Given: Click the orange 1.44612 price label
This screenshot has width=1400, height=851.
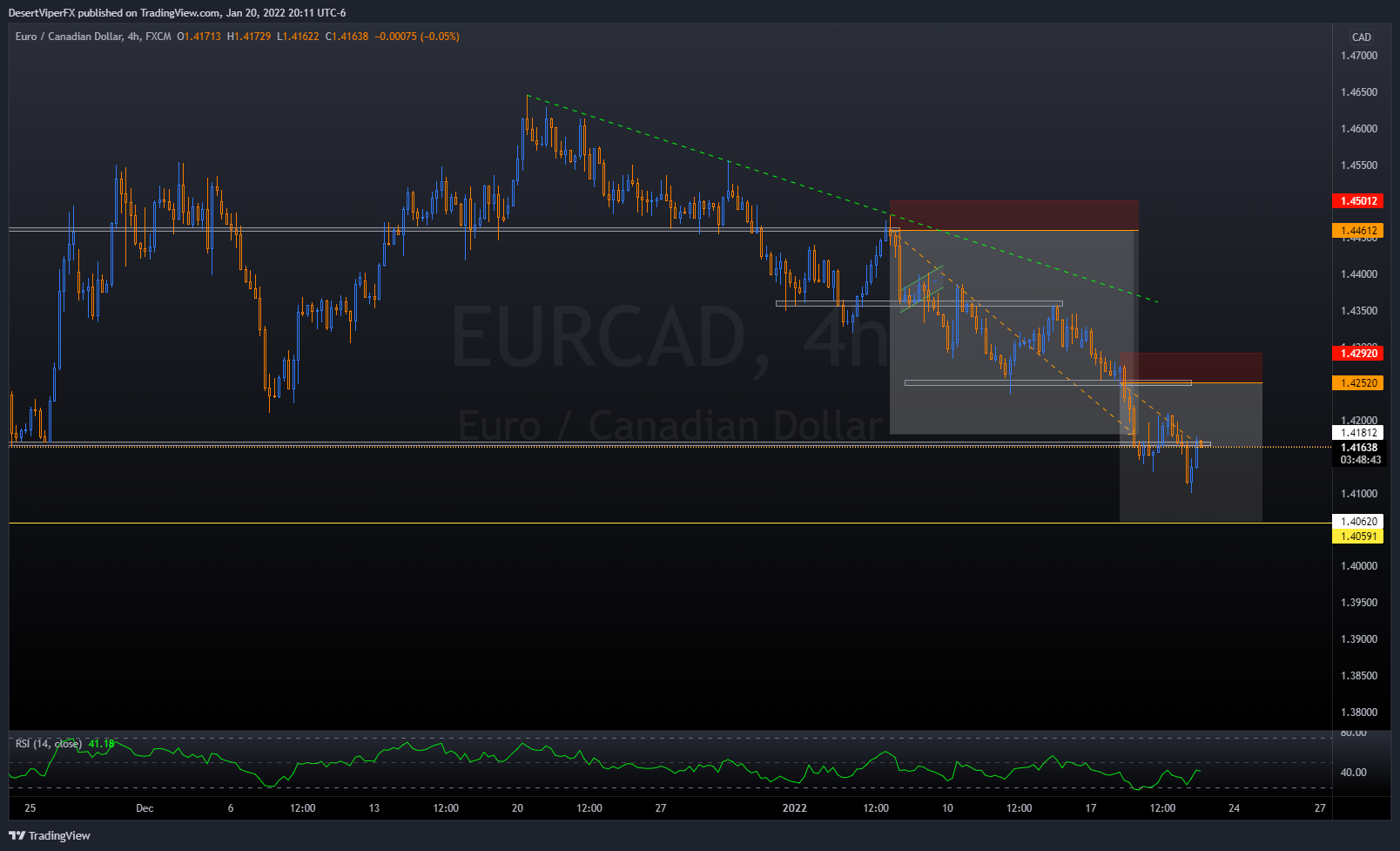Looking at the screenshot, I should tap(1358, 231).
